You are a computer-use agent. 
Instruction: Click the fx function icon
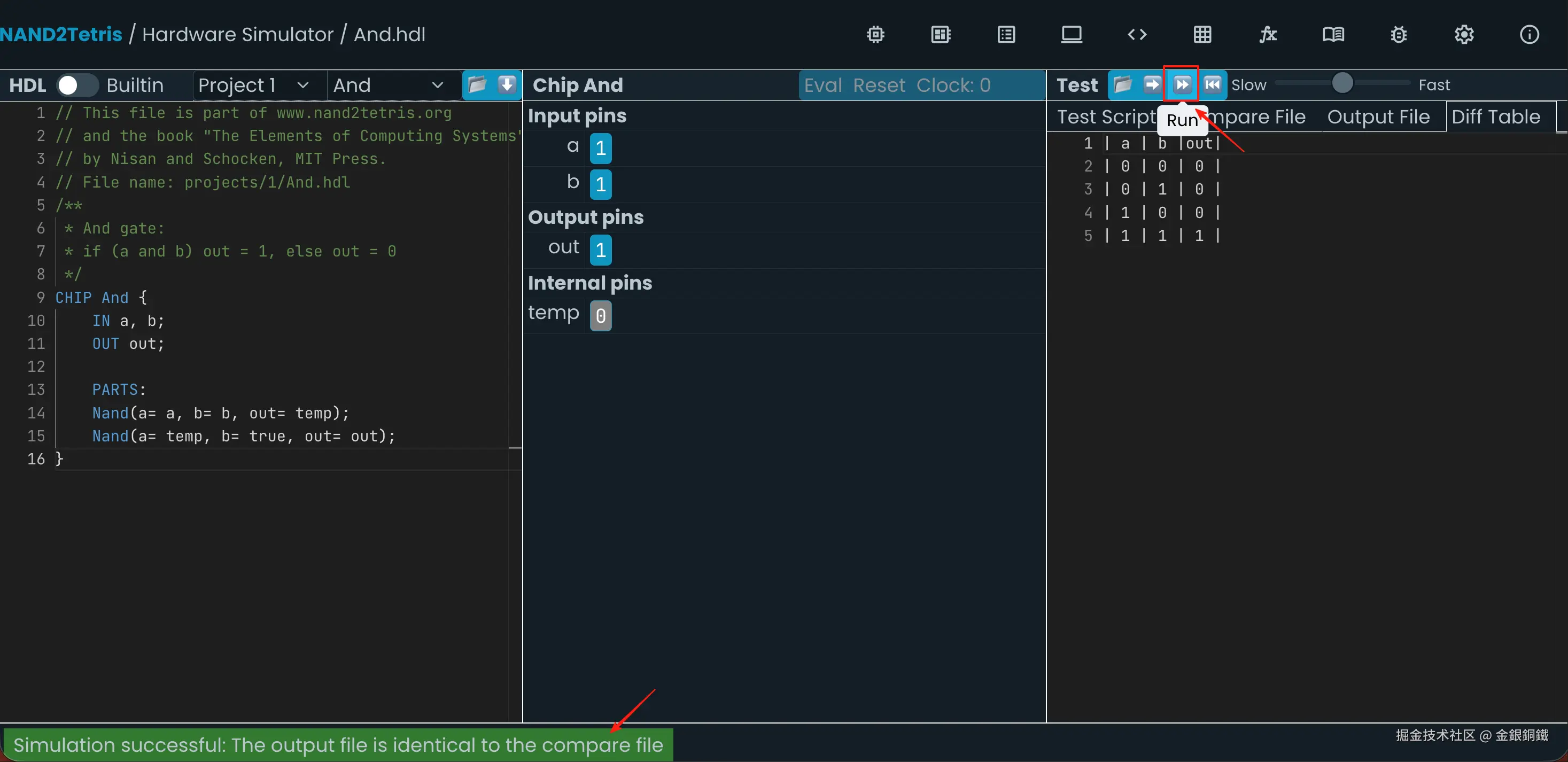[1268, 35]
